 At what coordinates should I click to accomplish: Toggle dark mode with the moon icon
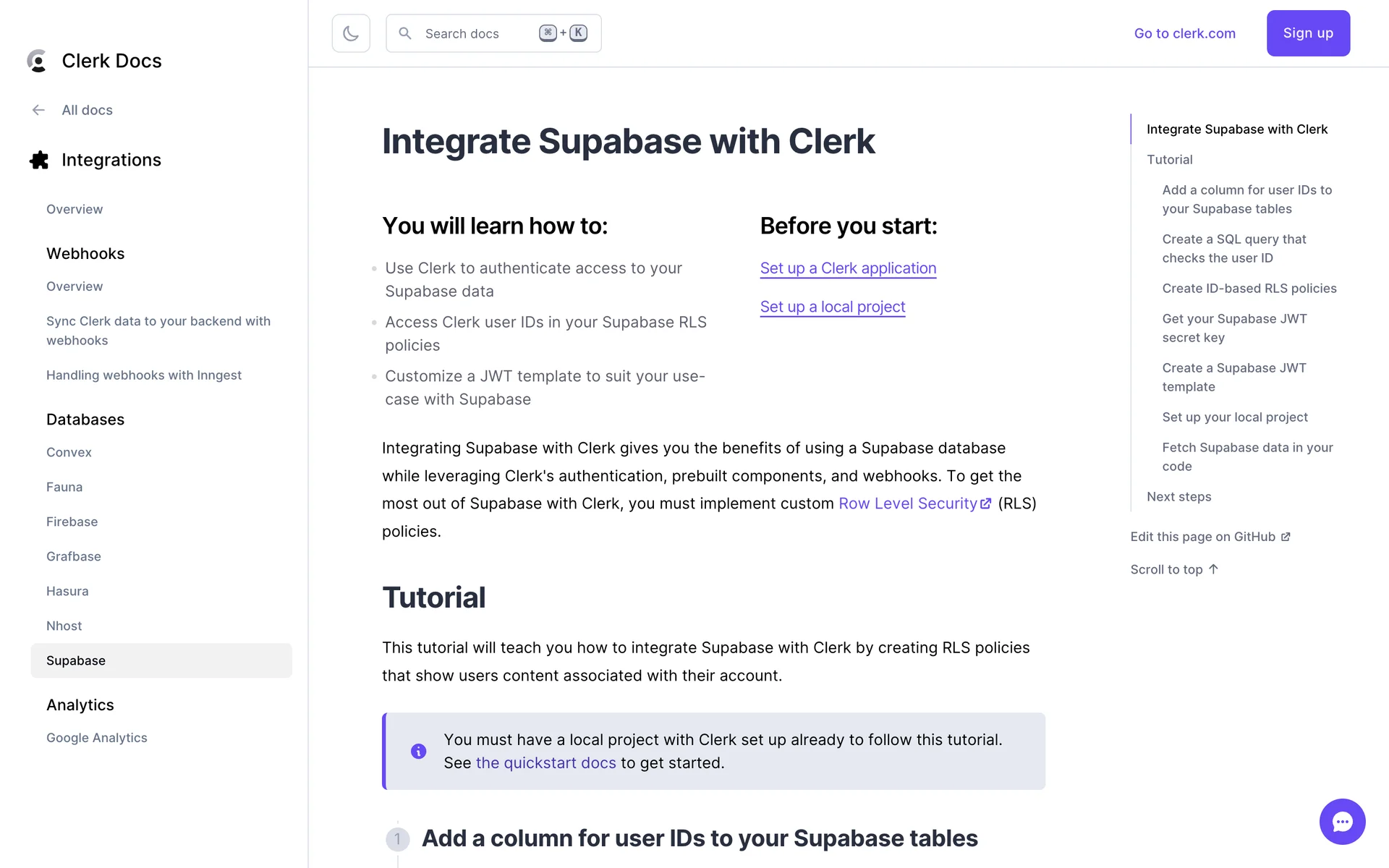pos(351,33)
